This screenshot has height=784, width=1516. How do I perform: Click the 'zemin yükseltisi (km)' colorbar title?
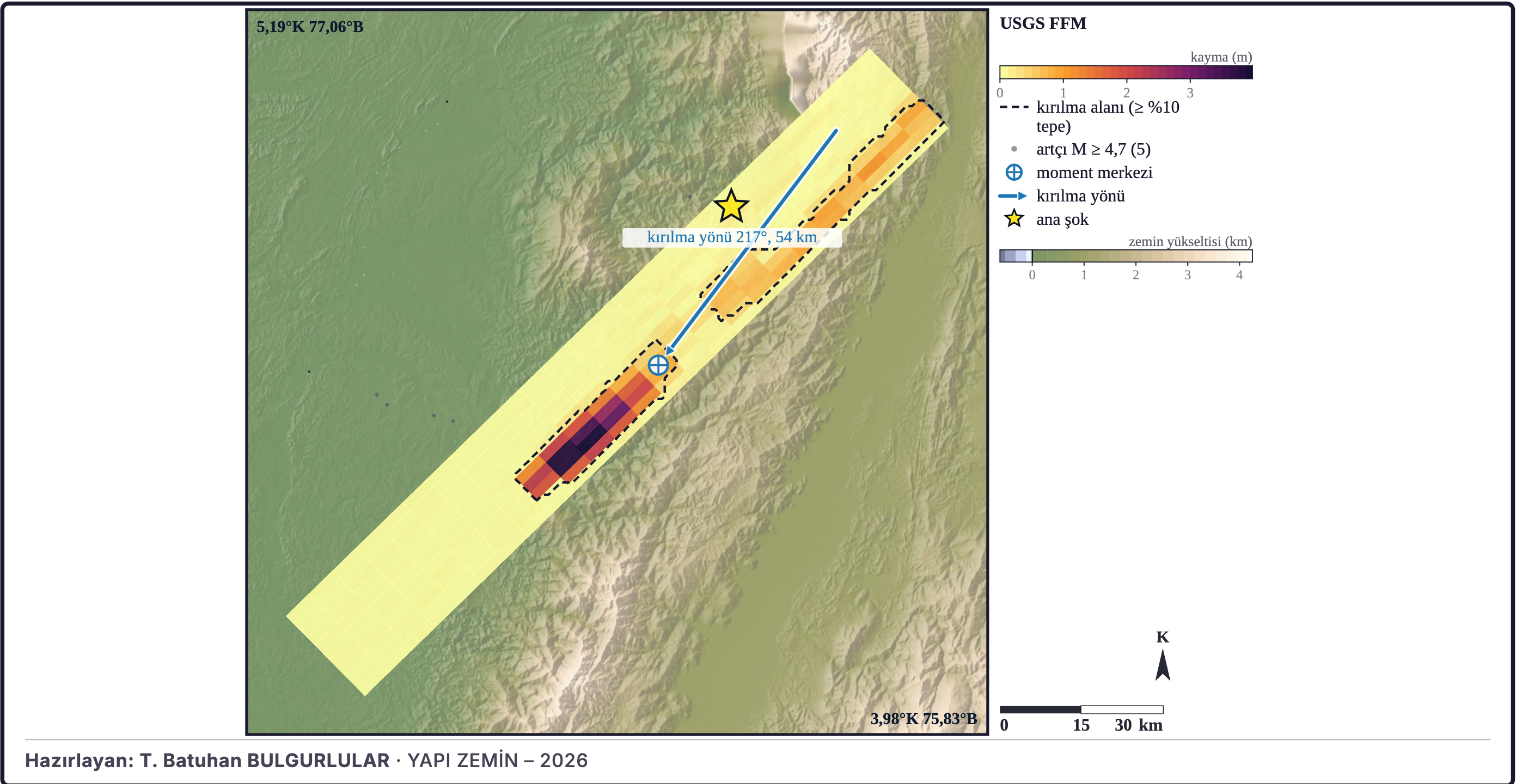click(x=1190, y=241)
